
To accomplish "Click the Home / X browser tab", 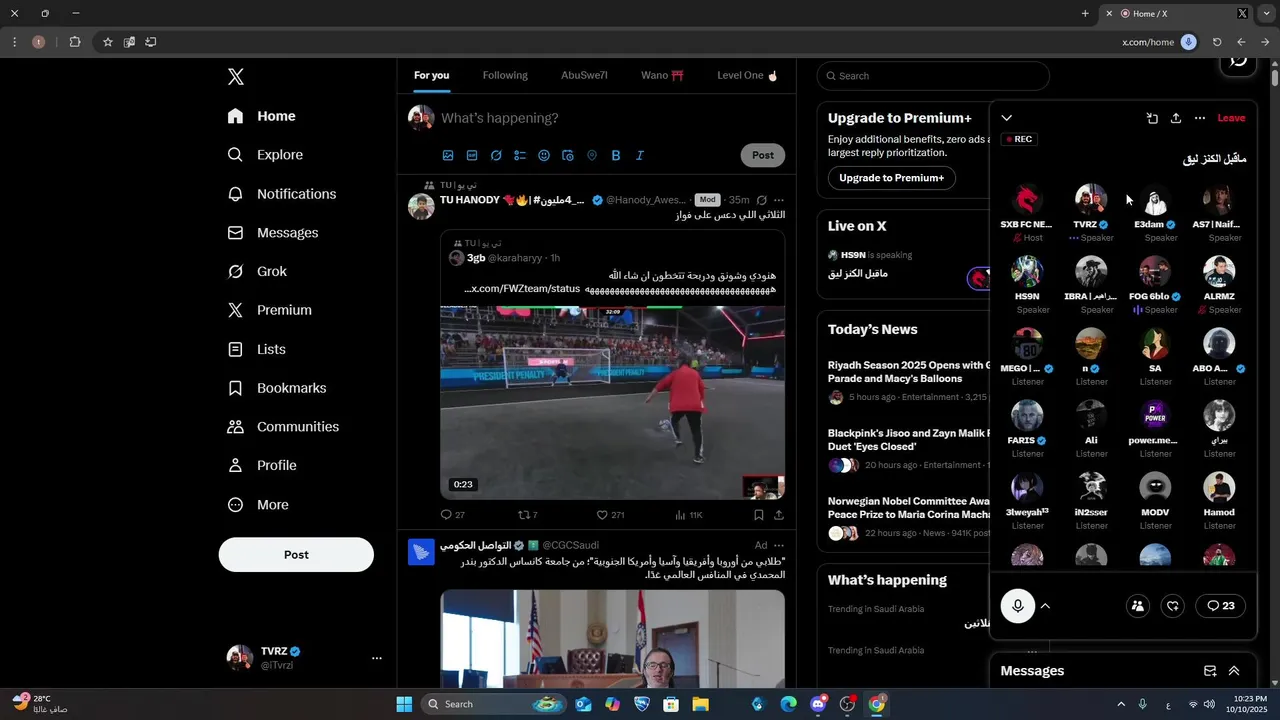I will click(x=1176, y=13).
